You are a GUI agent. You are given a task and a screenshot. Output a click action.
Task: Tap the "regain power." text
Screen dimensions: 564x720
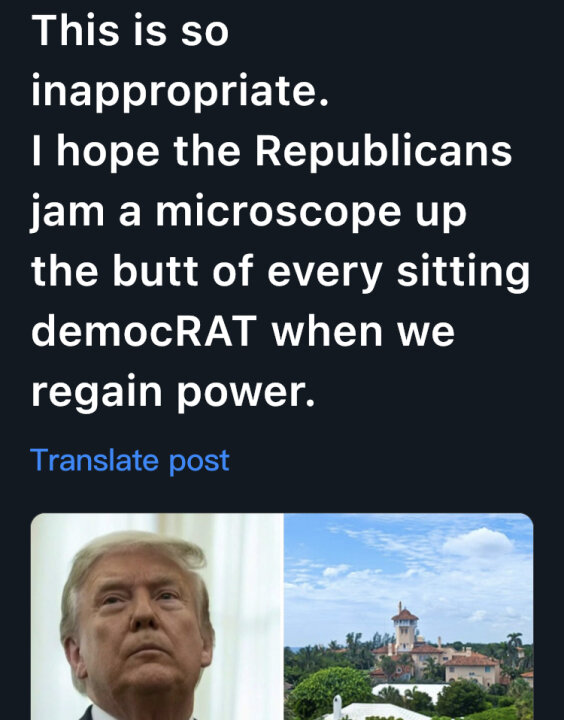click(x=173, y=392)
